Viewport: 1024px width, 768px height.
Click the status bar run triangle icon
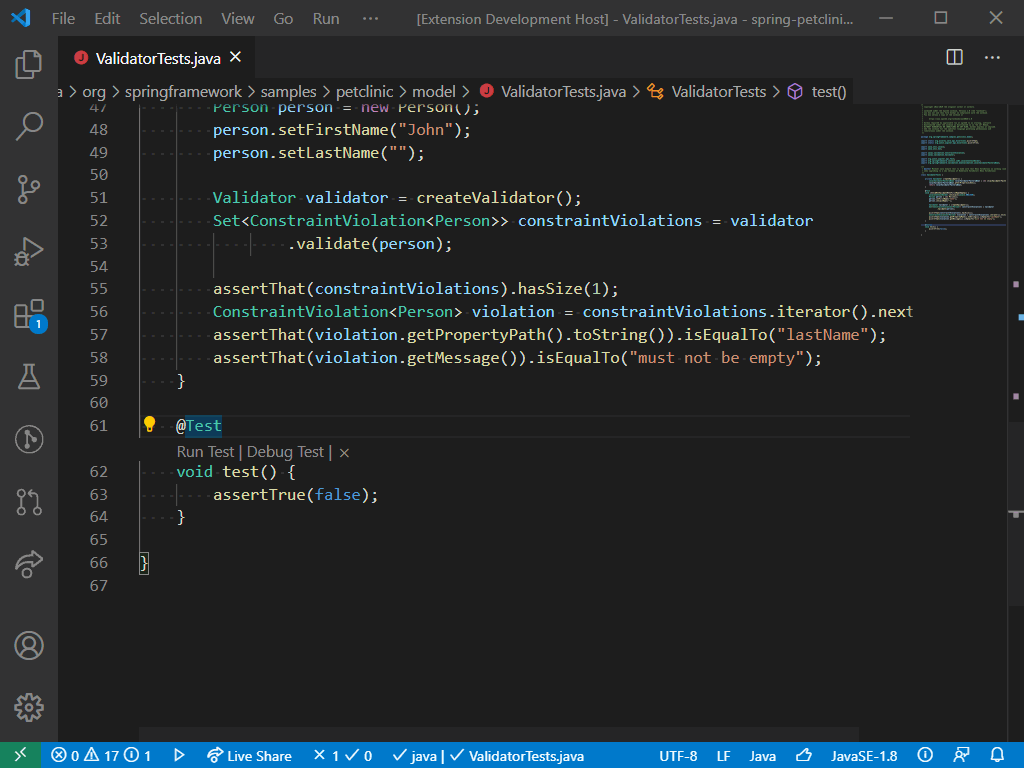pyautogui.click(x=180, y=756)
